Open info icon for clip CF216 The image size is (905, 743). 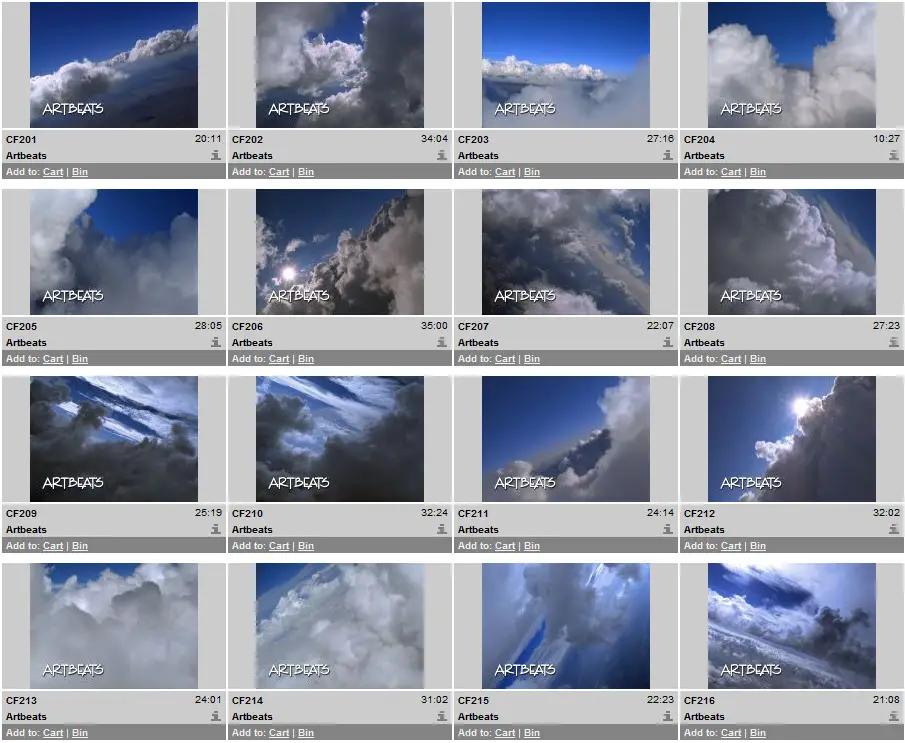(894, 716)
